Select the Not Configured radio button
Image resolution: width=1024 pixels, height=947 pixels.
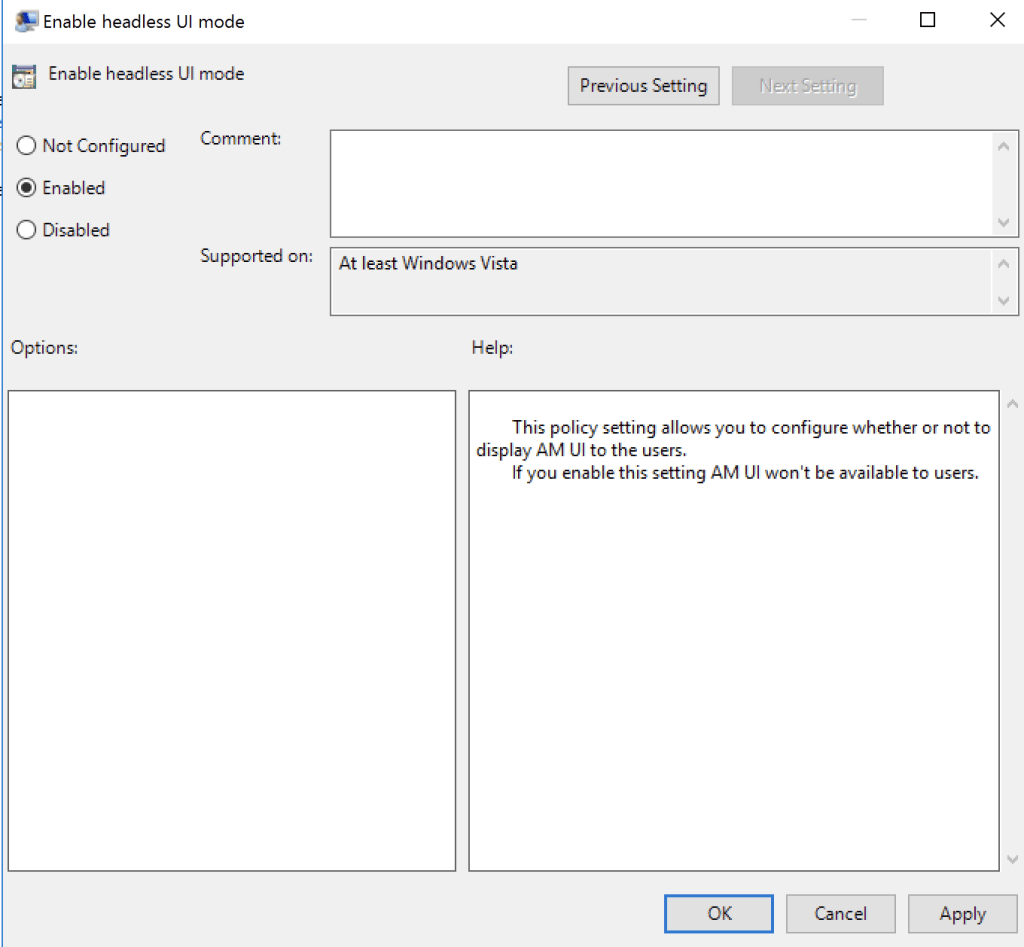click(27, 146)
